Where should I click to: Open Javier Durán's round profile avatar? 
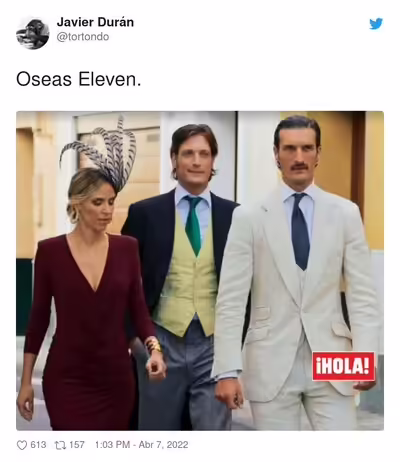click(33, 33)
